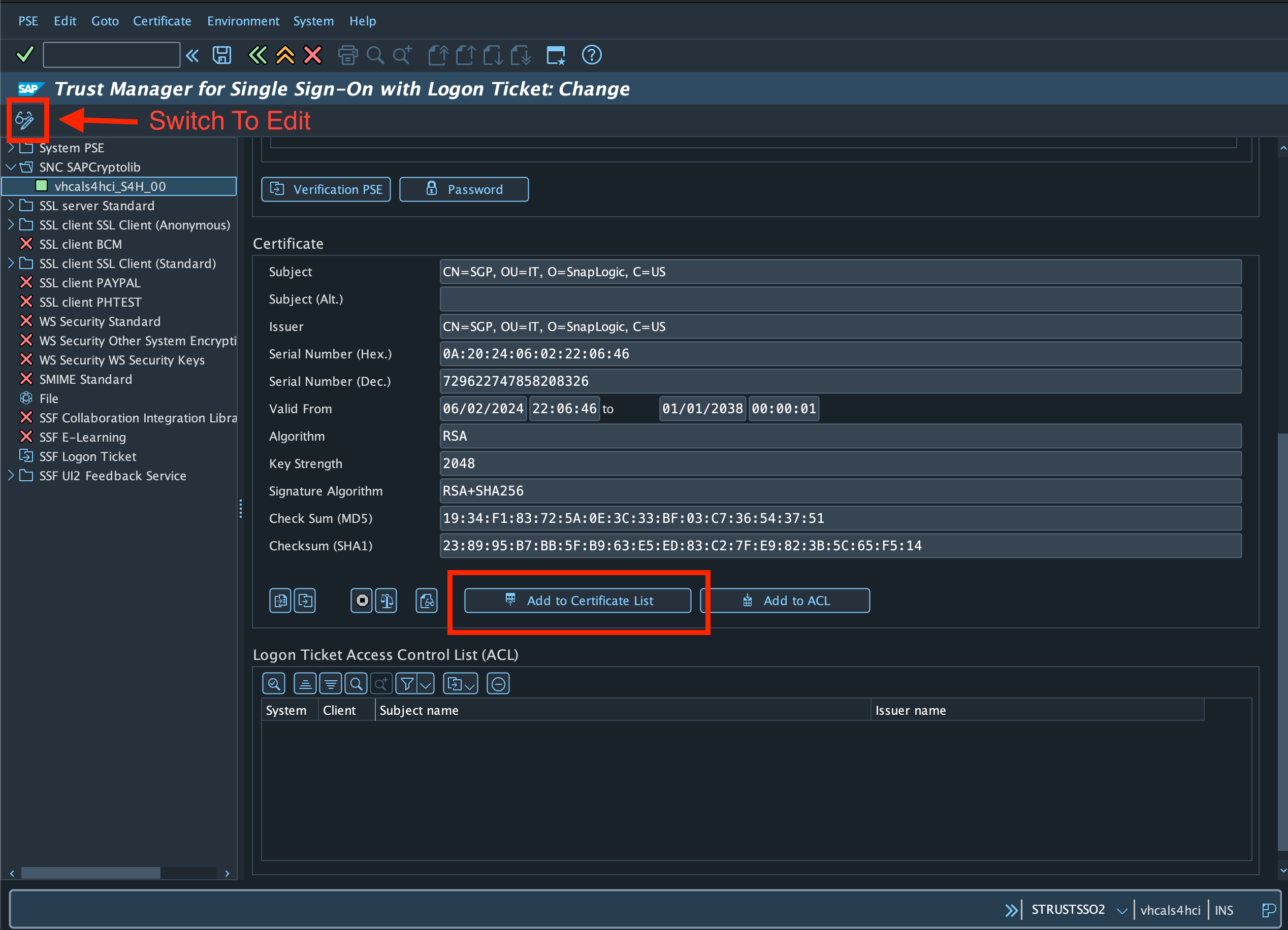Image resolution: width=1288 pixels, height=930 pixels.
Task: Click the Verification PSE button
Action: tap(326, 189)
